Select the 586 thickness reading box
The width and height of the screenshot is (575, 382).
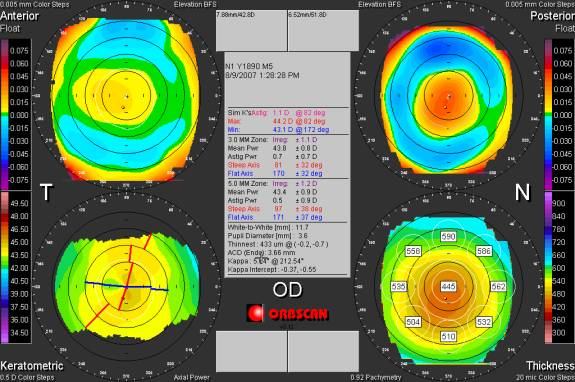tap(484, 251)
